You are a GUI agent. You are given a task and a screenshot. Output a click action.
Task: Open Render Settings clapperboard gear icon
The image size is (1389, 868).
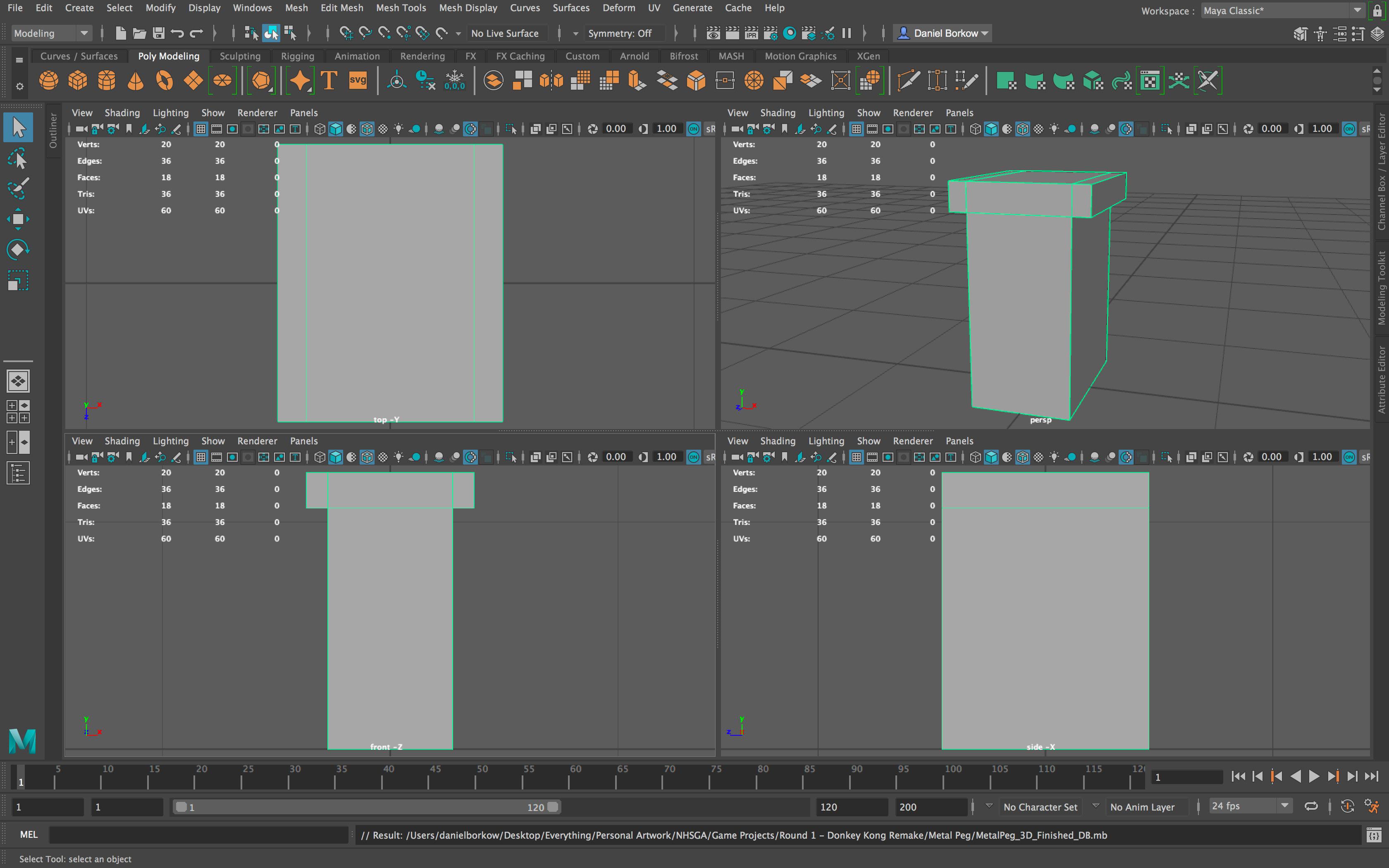click(770, 33)
